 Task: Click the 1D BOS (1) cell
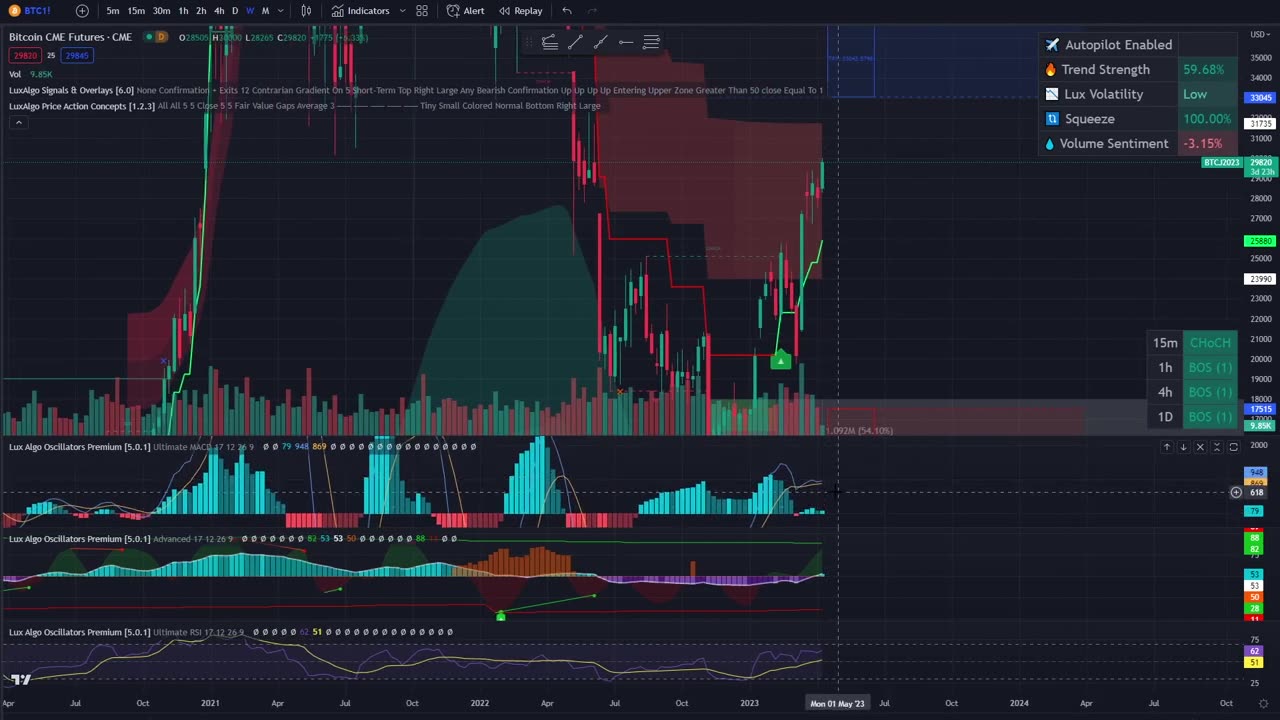click(x=1210, y=417)
